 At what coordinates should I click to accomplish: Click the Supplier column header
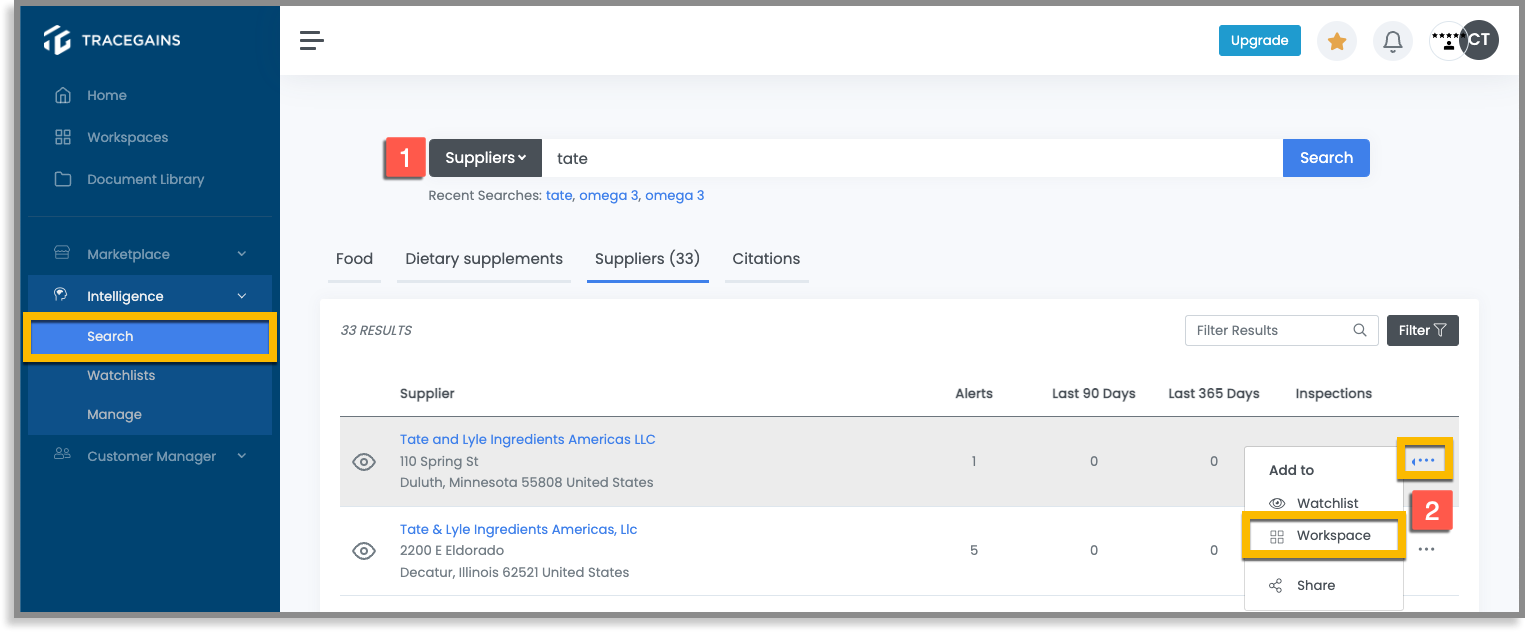pyautogui.click(x=427, y=394)
